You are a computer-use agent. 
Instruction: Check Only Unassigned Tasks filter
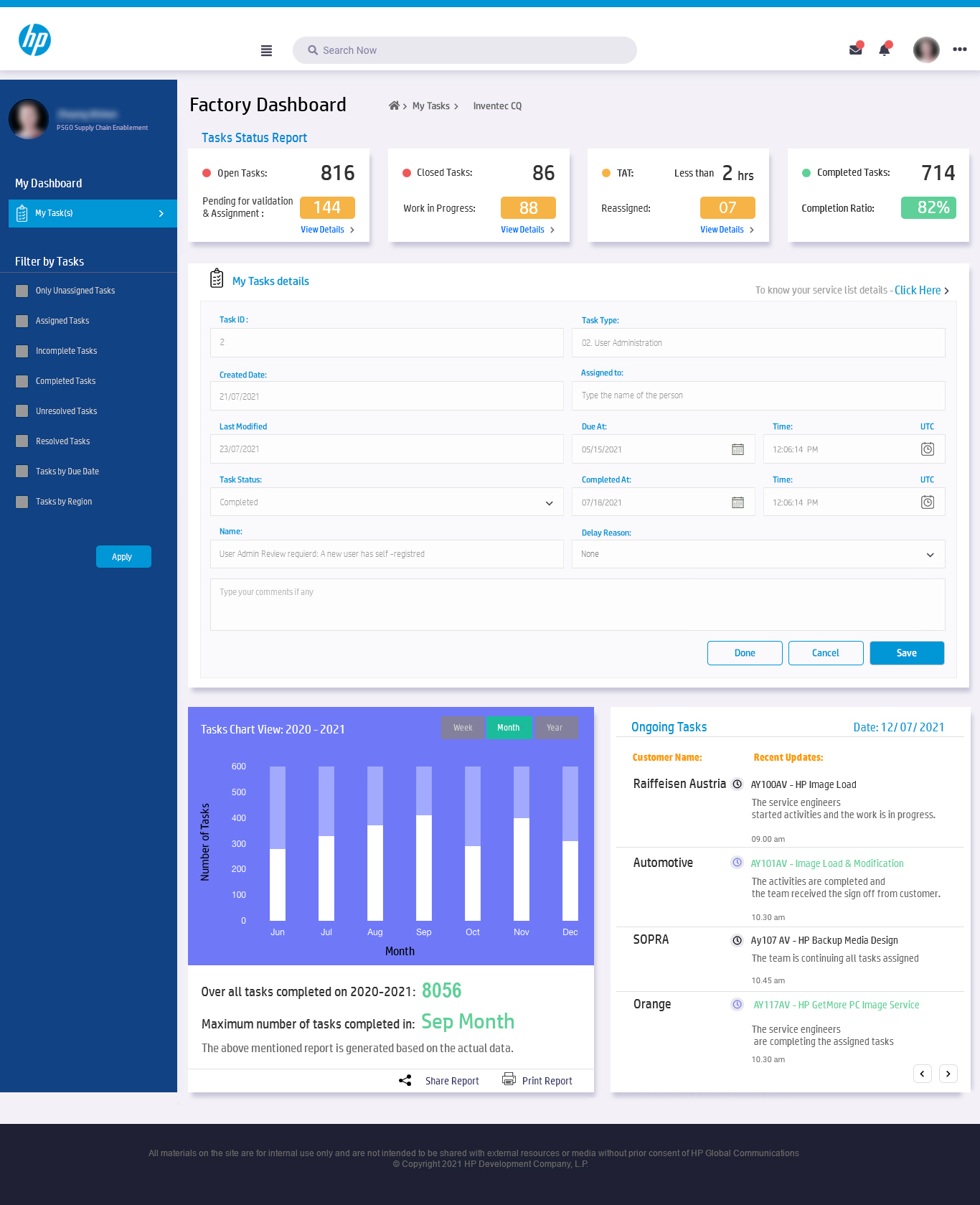22,291
